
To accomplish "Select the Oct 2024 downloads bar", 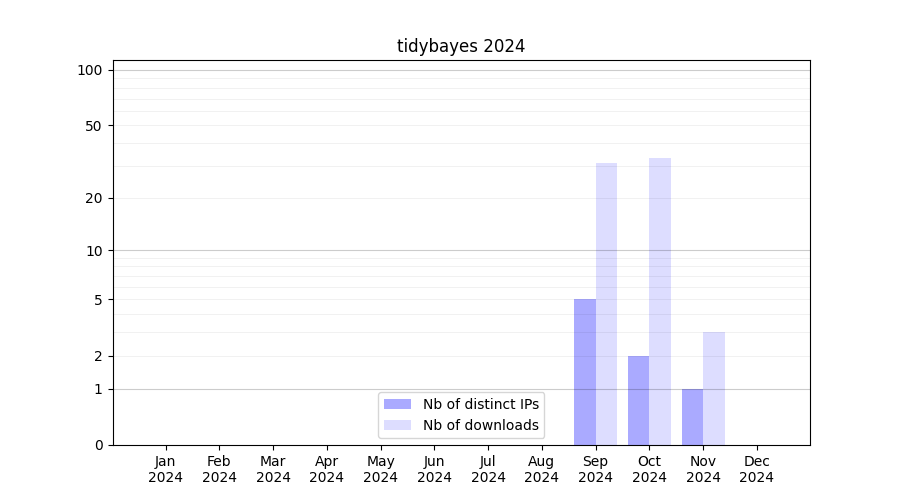I will coord(660,301).
